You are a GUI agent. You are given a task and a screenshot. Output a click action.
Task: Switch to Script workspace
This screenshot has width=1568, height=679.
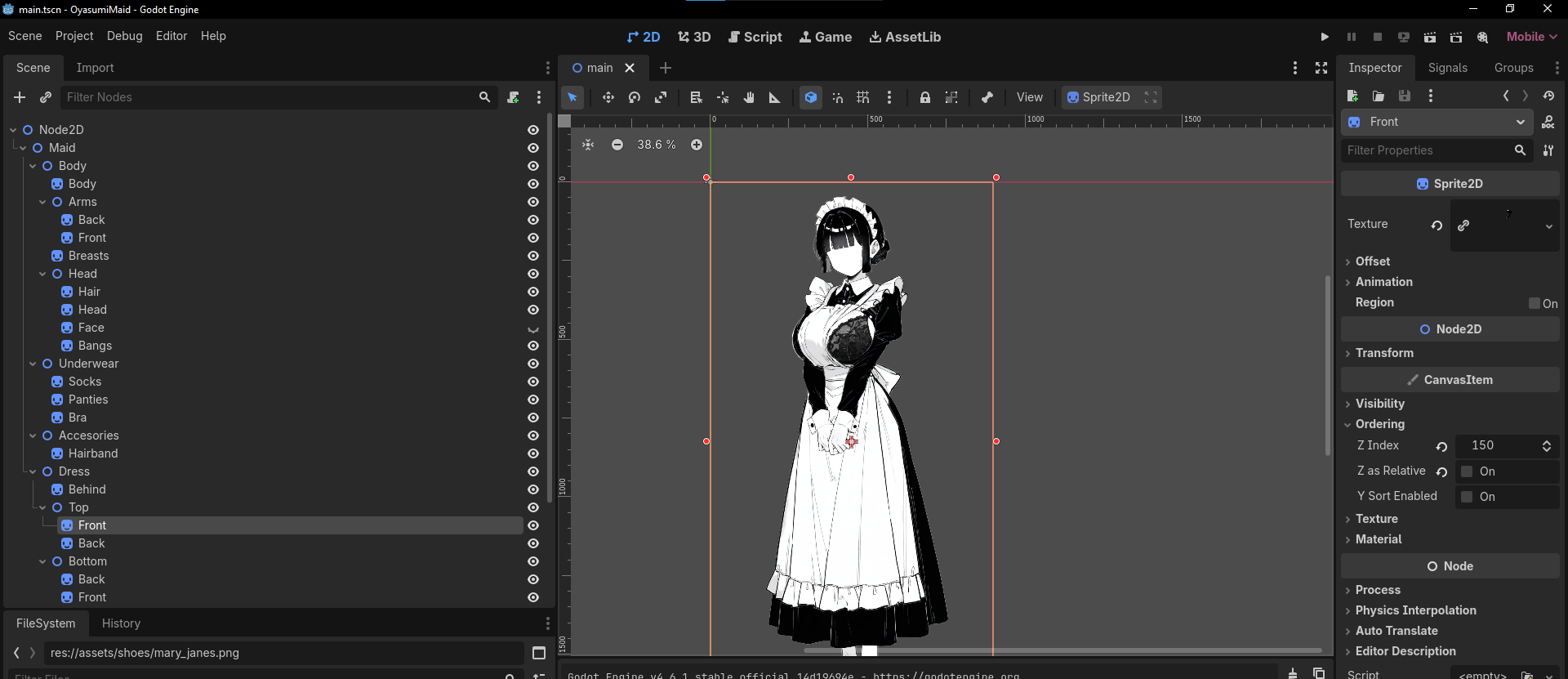coord(755,37)
